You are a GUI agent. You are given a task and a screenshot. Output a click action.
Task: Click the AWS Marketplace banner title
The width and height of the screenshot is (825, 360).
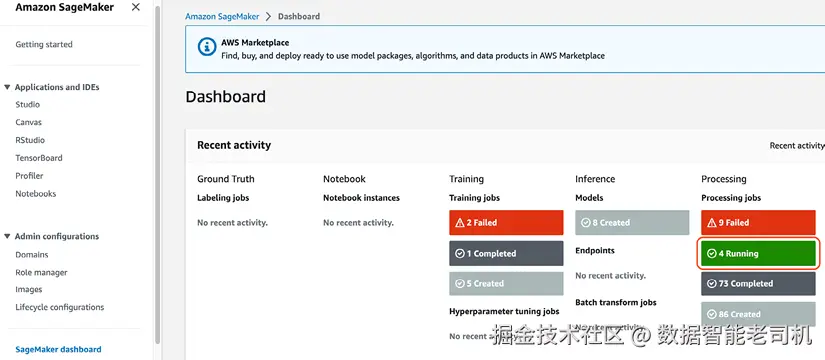[255, 43]
